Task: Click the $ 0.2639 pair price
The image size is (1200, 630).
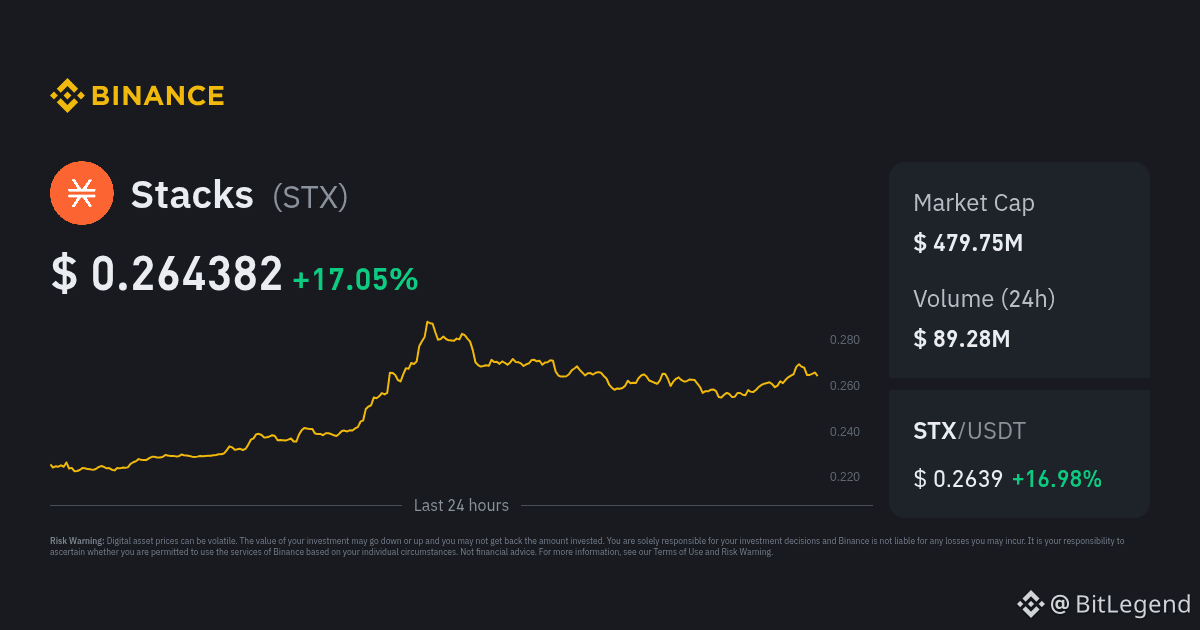Action: [x=958, y=479]
